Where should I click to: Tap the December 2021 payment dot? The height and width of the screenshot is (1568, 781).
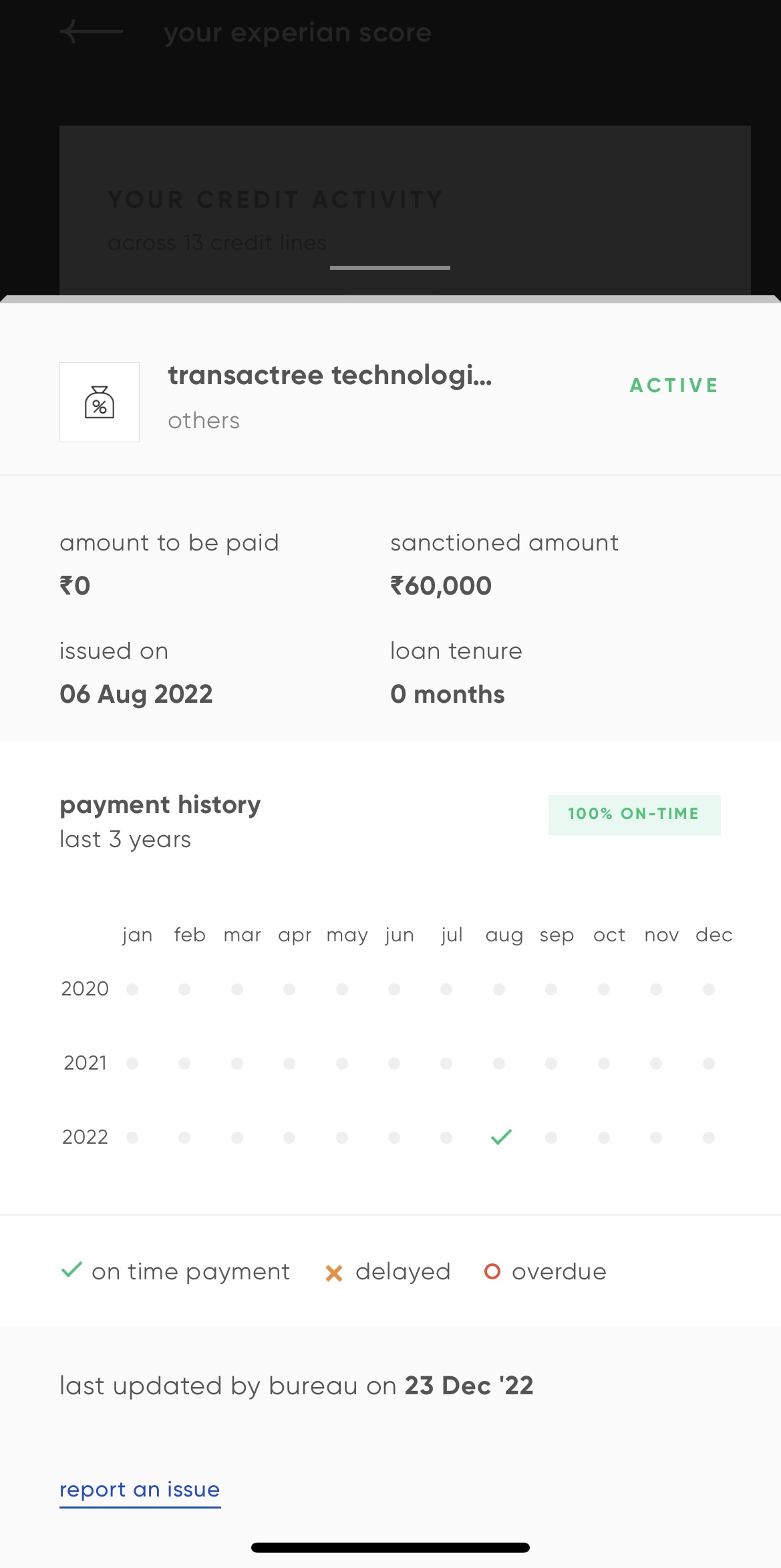click(709, 1063)
